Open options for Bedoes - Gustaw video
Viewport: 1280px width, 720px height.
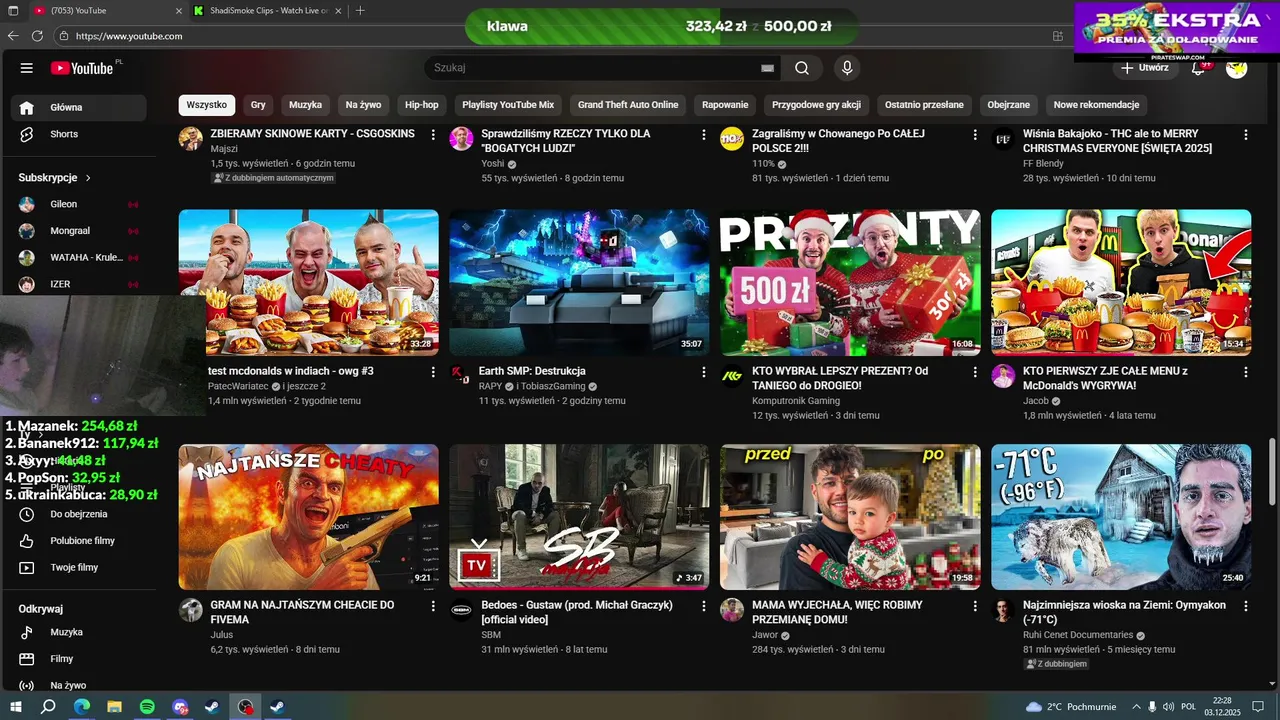(x=704, y=606)
